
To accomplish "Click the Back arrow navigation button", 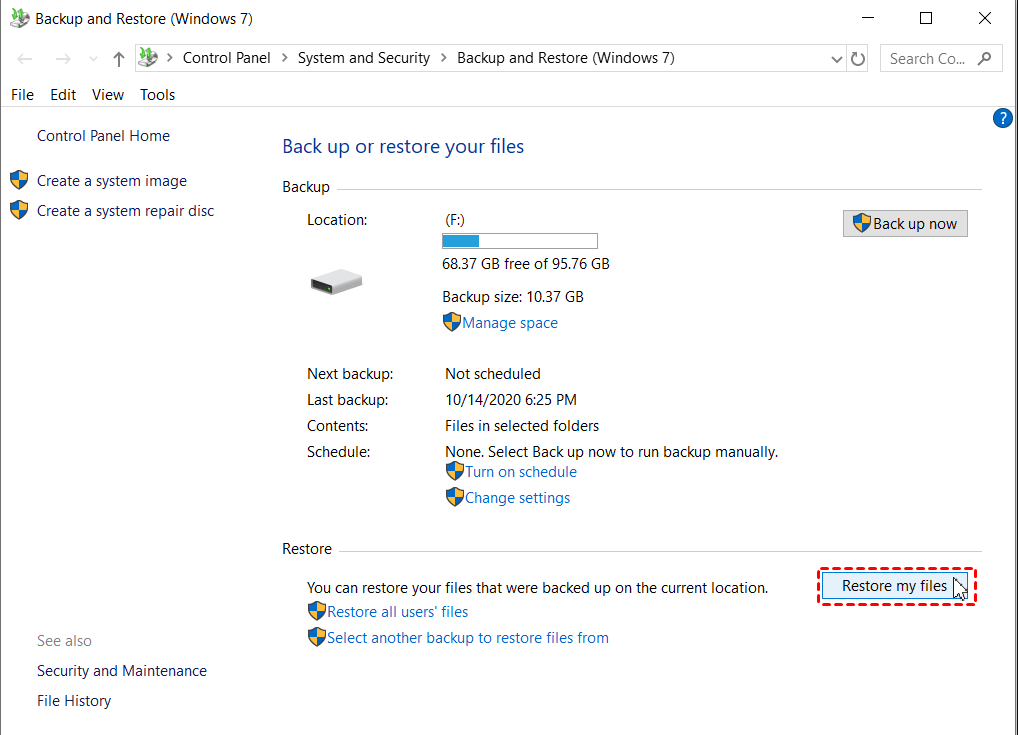I will (26, 59).
